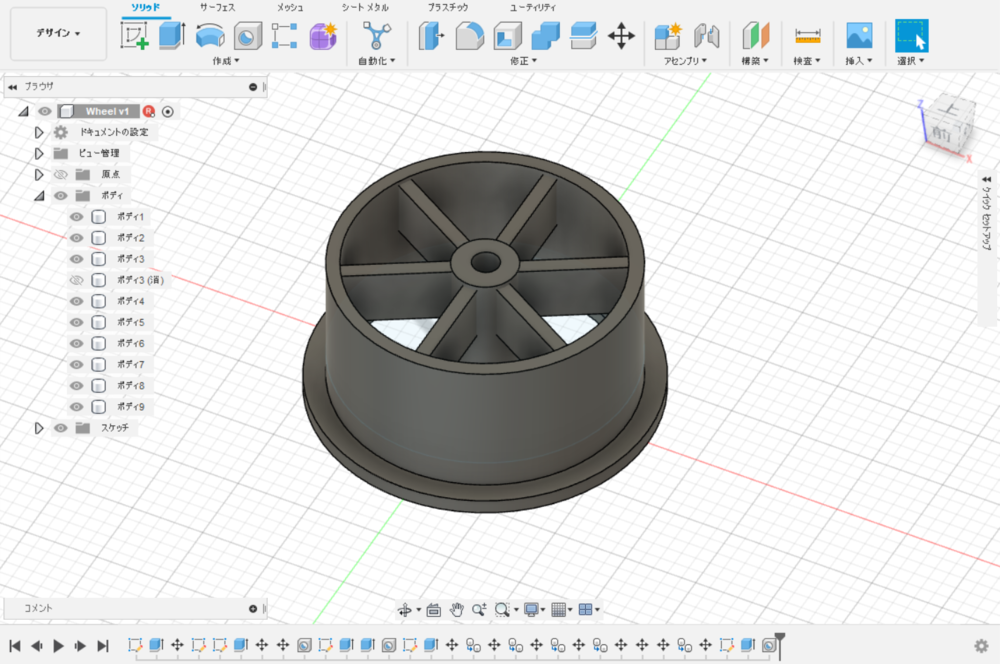Select the Joint tool
The width and height of the screenshot is (1000, 664).
(x=707, y=36)
